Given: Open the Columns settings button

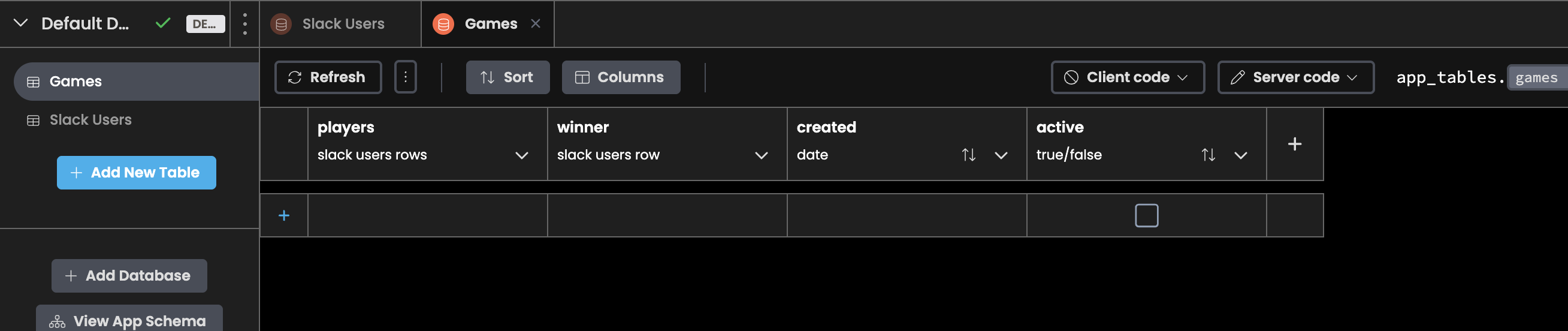Looking at the screenshot, I should (x=621, y=77).
